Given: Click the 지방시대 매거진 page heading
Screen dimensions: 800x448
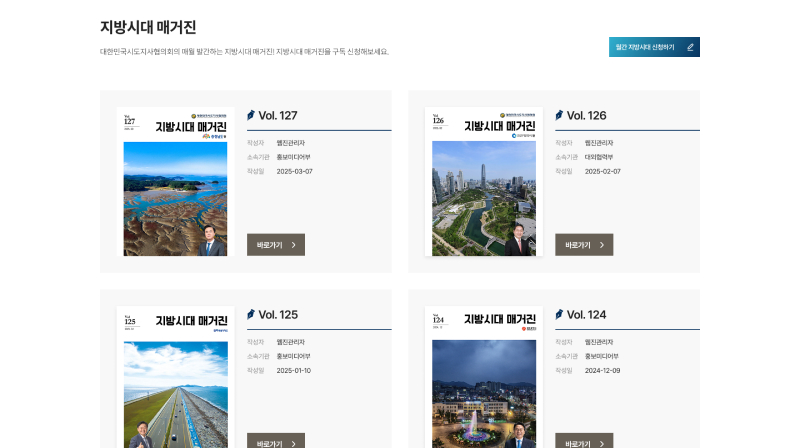Looking at the screenshot, I should (148, 27).
